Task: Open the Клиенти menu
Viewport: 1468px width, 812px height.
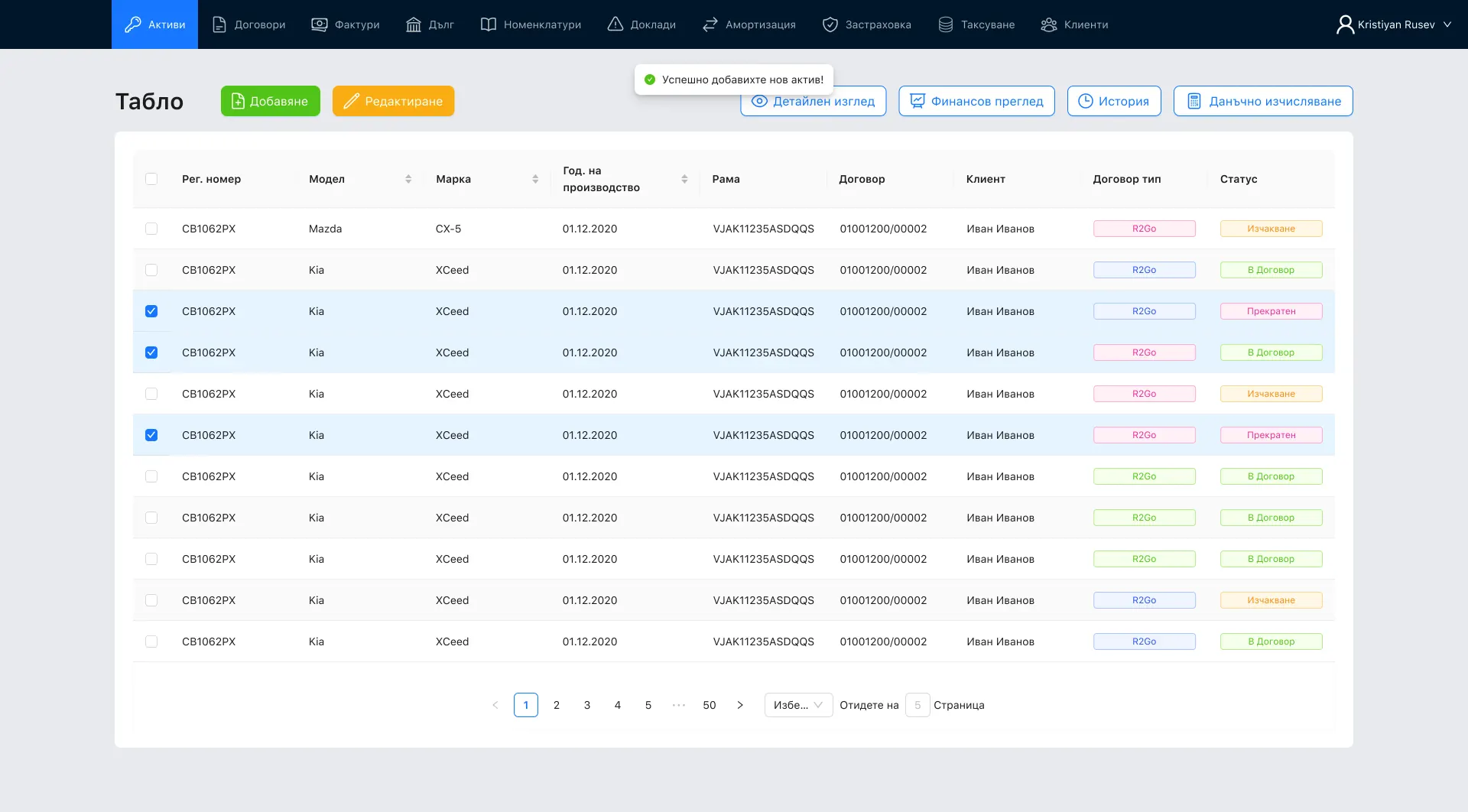Action: 1074,24
